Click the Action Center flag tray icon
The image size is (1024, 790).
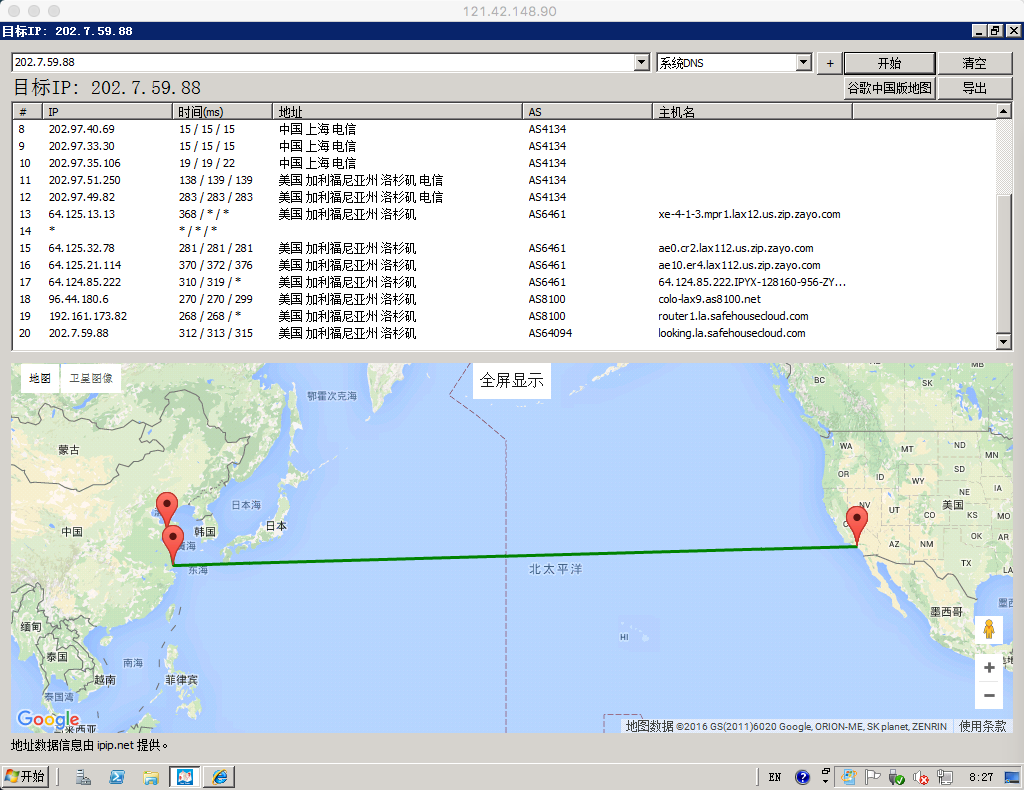coord(872,777)
